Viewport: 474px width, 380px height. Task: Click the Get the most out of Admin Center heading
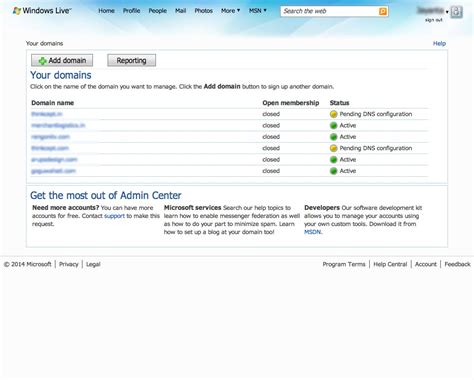point(106,195)
